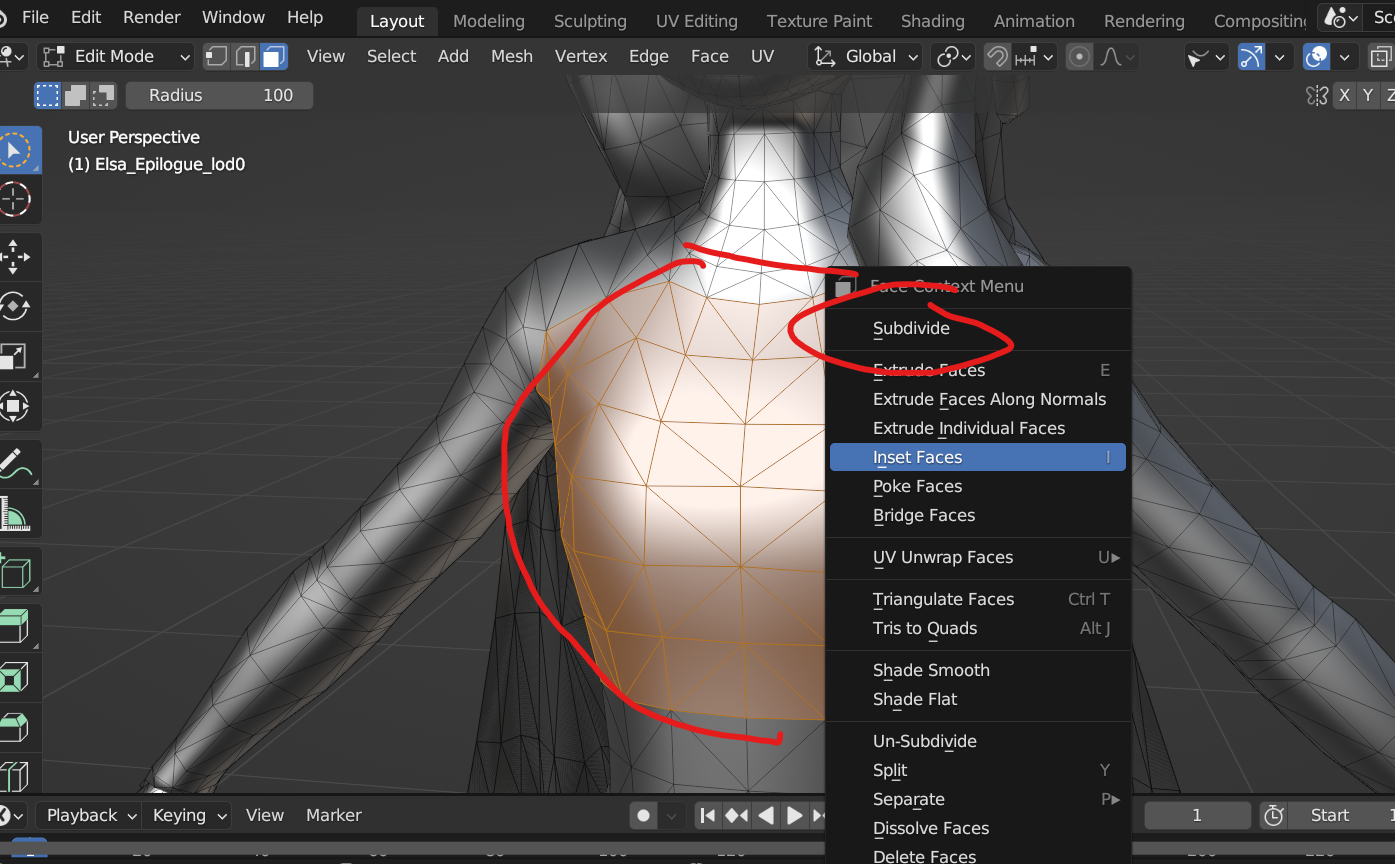The image size is (1395, 864).
Task: Switch to vertex select mode
Action: point(216,56)
